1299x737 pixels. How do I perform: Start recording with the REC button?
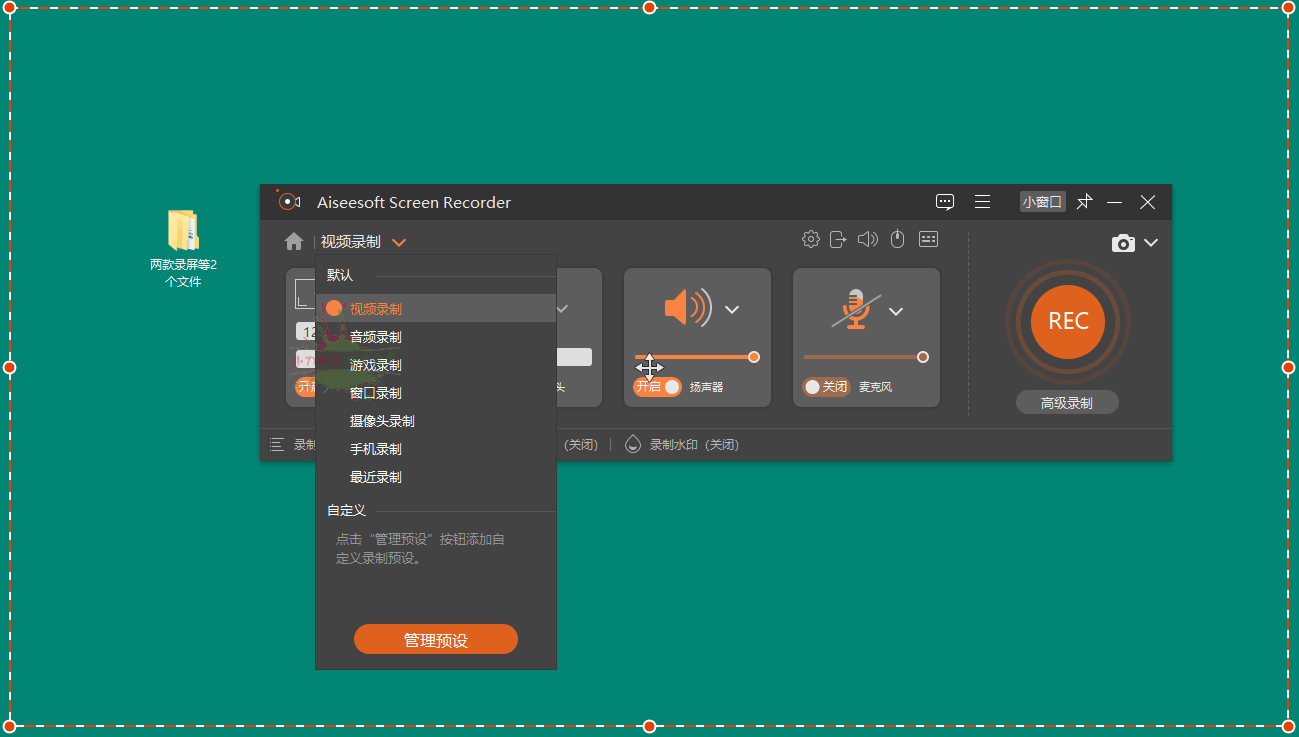[x=1067, y=321]
